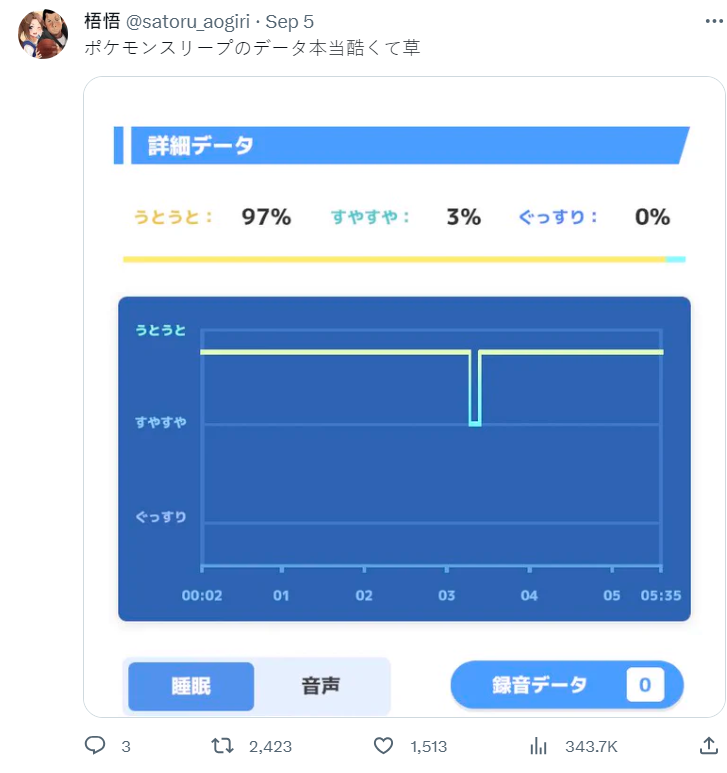Click the retweet arrows icon
This screenshot has height=773, width=727.
point(226,746)
